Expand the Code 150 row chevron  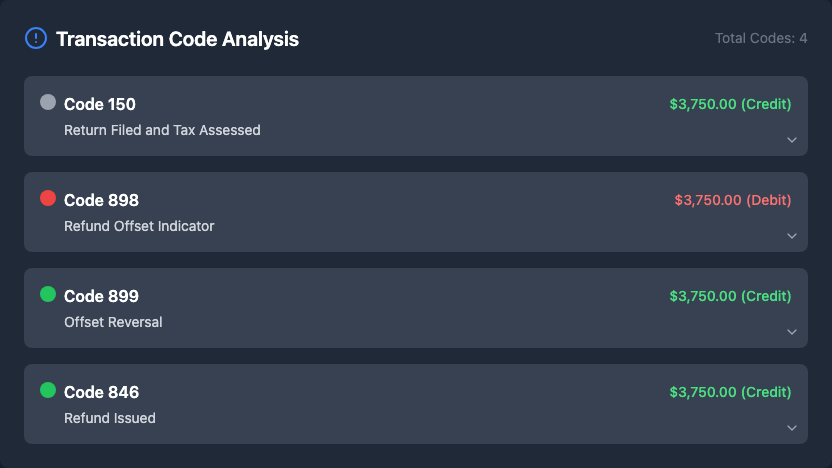792,140
